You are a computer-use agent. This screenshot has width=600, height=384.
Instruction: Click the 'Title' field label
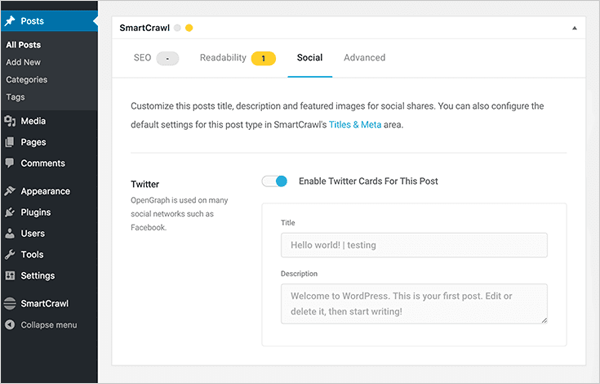[x=288, y=223]
